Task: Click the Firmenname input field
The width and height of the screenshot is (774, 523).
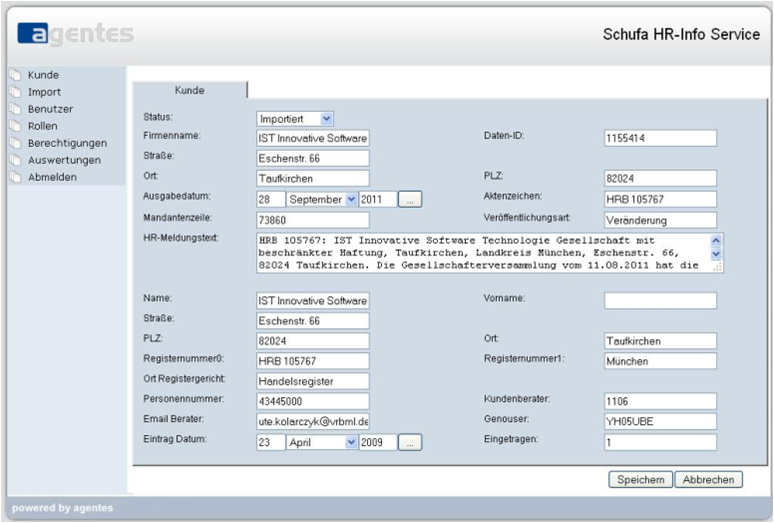Action: point(313,138)
